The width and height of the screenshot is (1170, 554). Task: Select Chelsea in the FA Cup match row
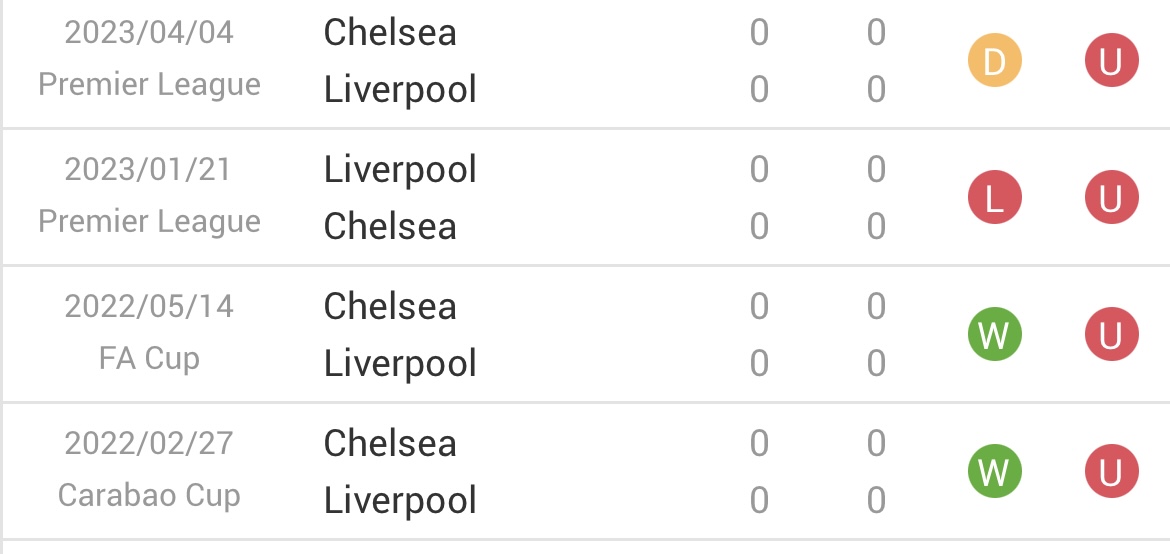coord(390,306)
